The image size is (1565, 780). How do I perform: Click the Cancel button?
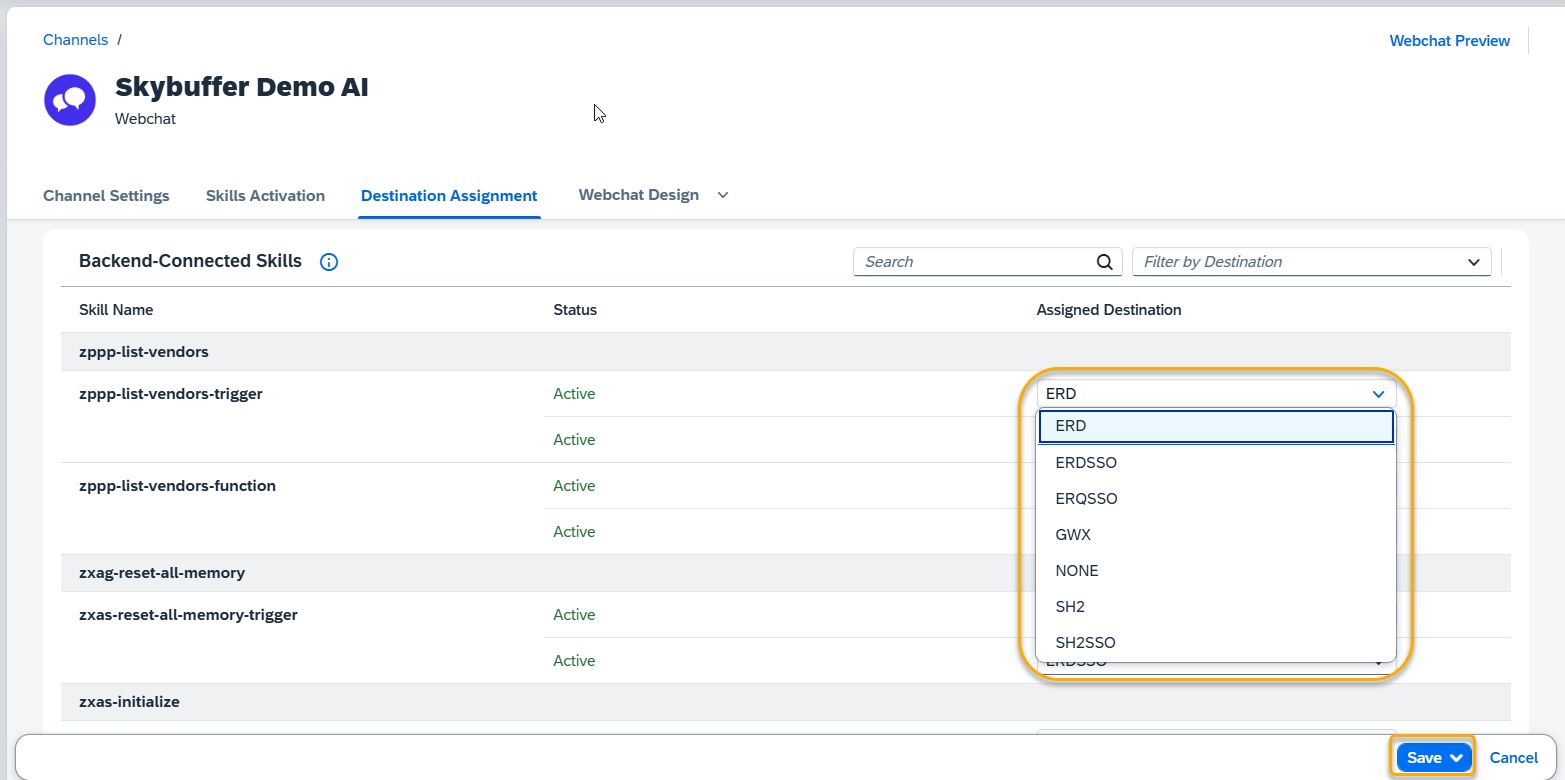(1513, 758)
